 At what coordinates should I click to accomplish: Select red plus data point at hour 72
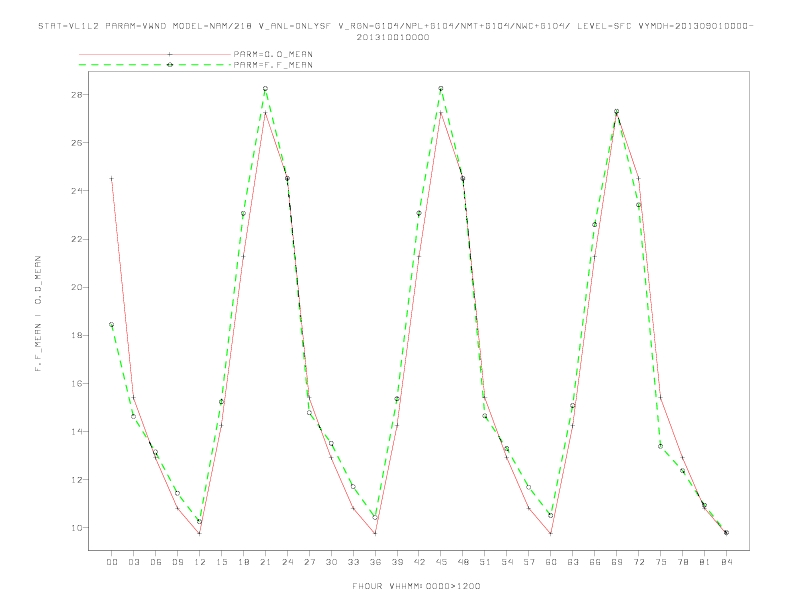click(x=638, y=179)
